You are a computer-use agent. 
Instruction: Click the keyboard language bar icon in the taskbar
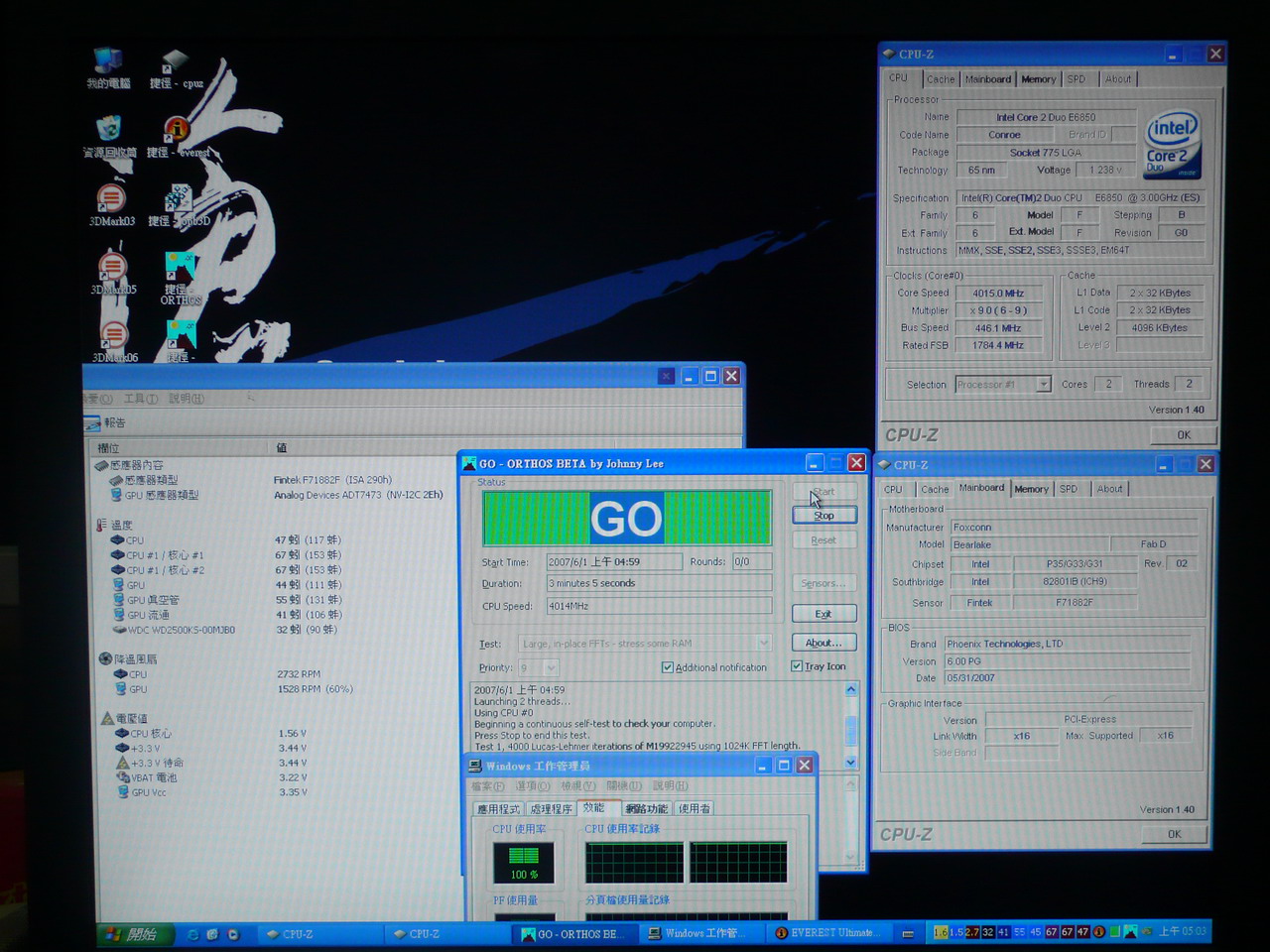pos(908,933)
